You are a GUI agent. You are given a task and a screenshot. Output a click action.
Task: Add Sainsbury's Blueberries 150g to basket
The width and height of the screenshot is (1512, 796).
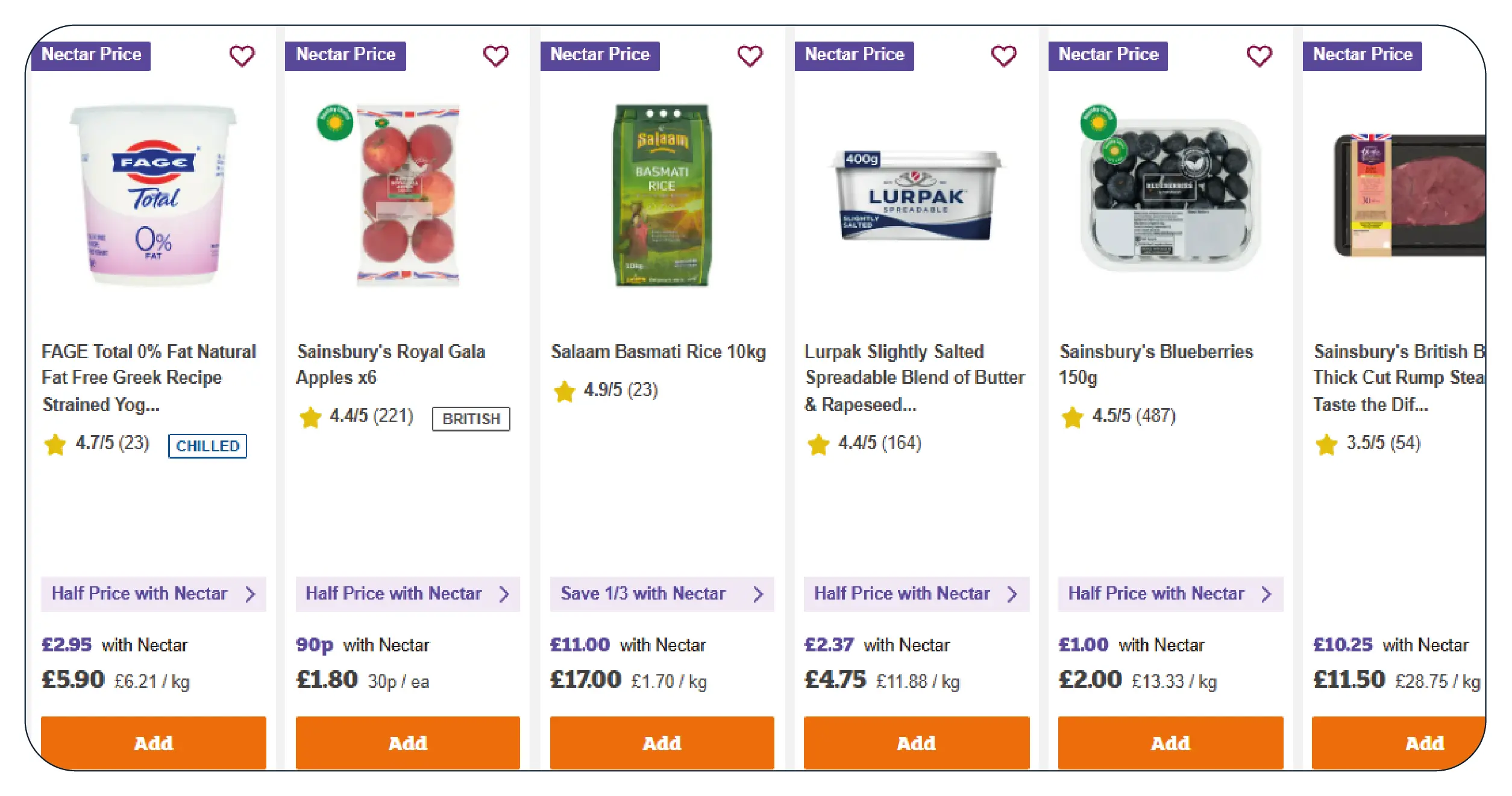coord(1170,742)
